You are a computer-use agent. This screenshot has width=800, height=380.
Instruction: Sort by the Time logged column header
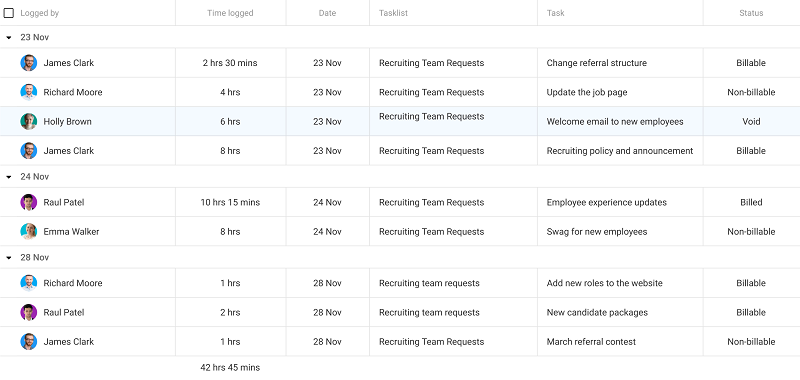(x=230, y=13)
